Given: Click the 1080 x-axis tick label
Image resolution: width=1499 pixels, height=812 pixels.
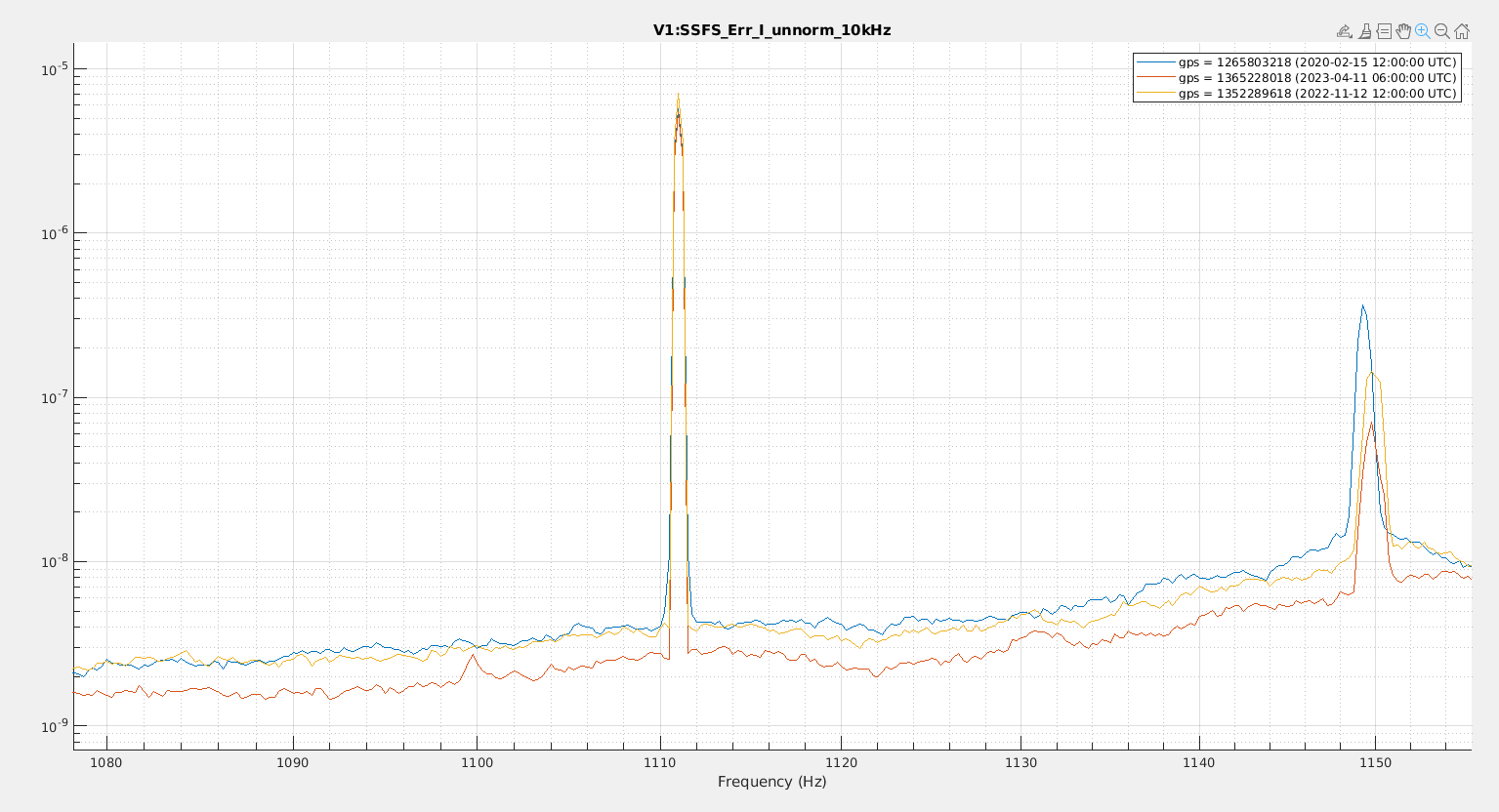Looking at the screenshot, I should coord(105,762).
